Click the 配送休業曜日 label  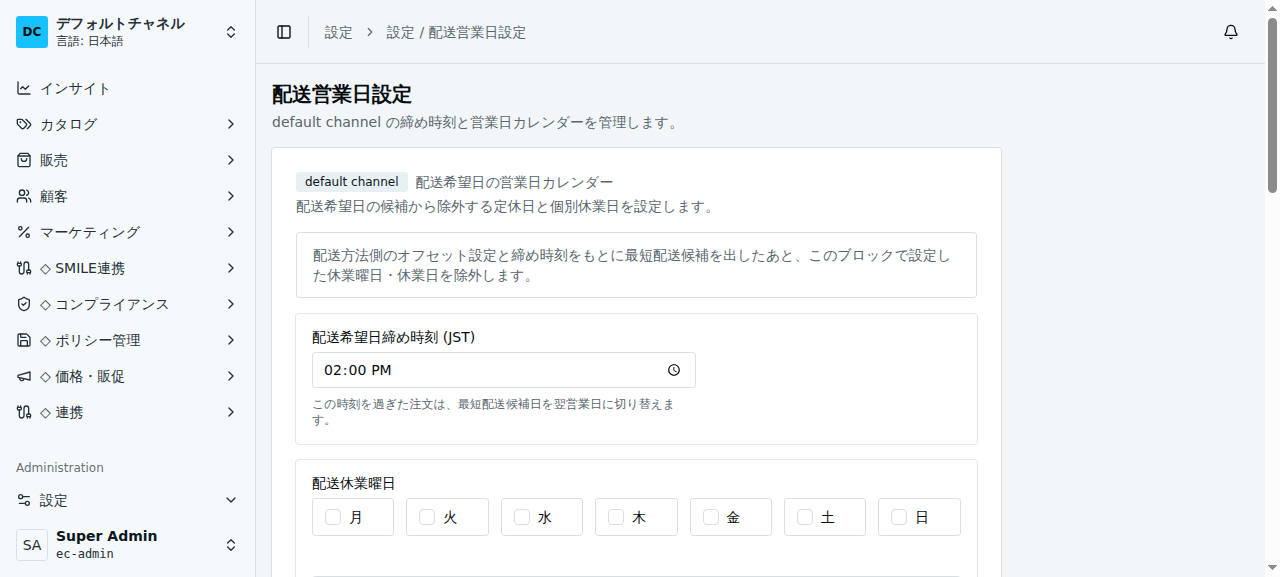[x=354, y=483]
